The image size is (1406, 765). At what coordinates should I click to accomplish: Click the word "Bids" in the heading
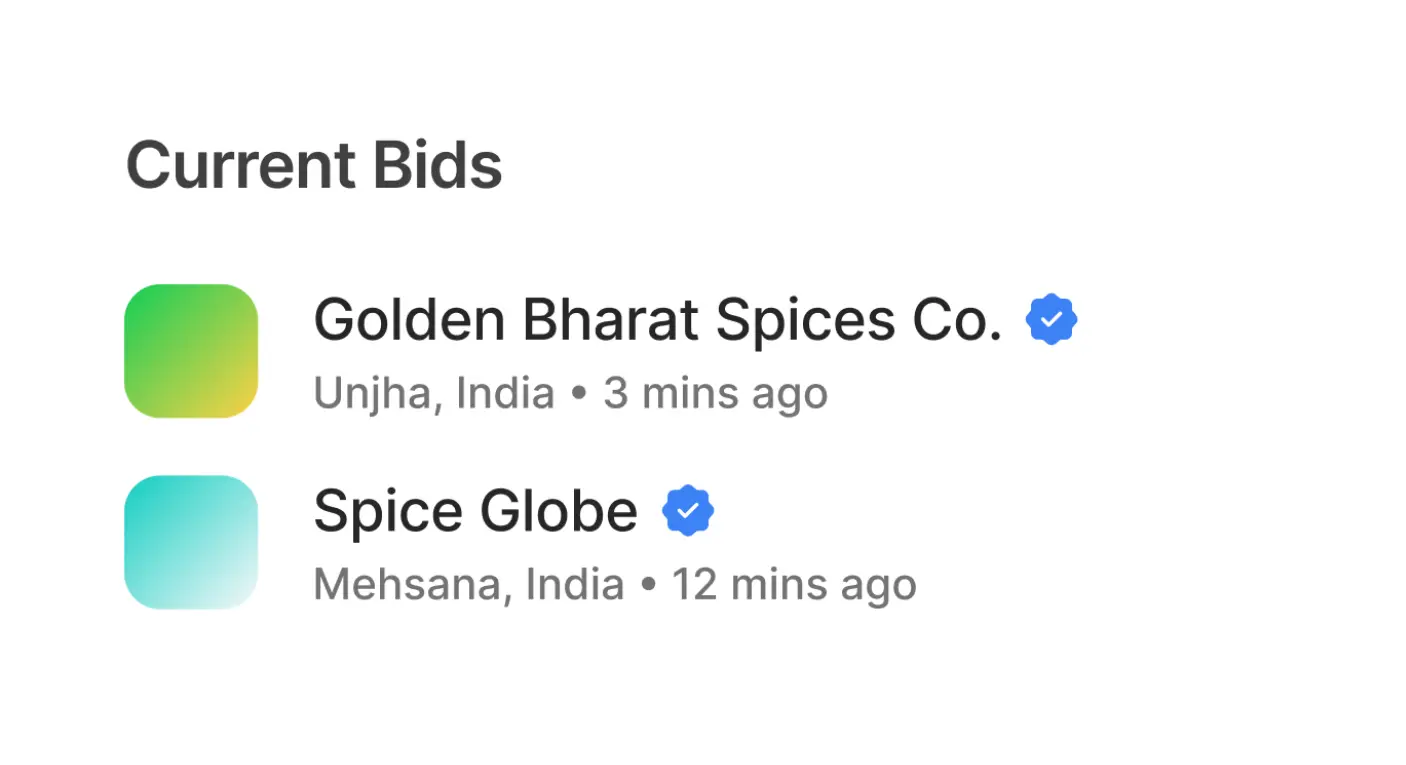(437, 165)
